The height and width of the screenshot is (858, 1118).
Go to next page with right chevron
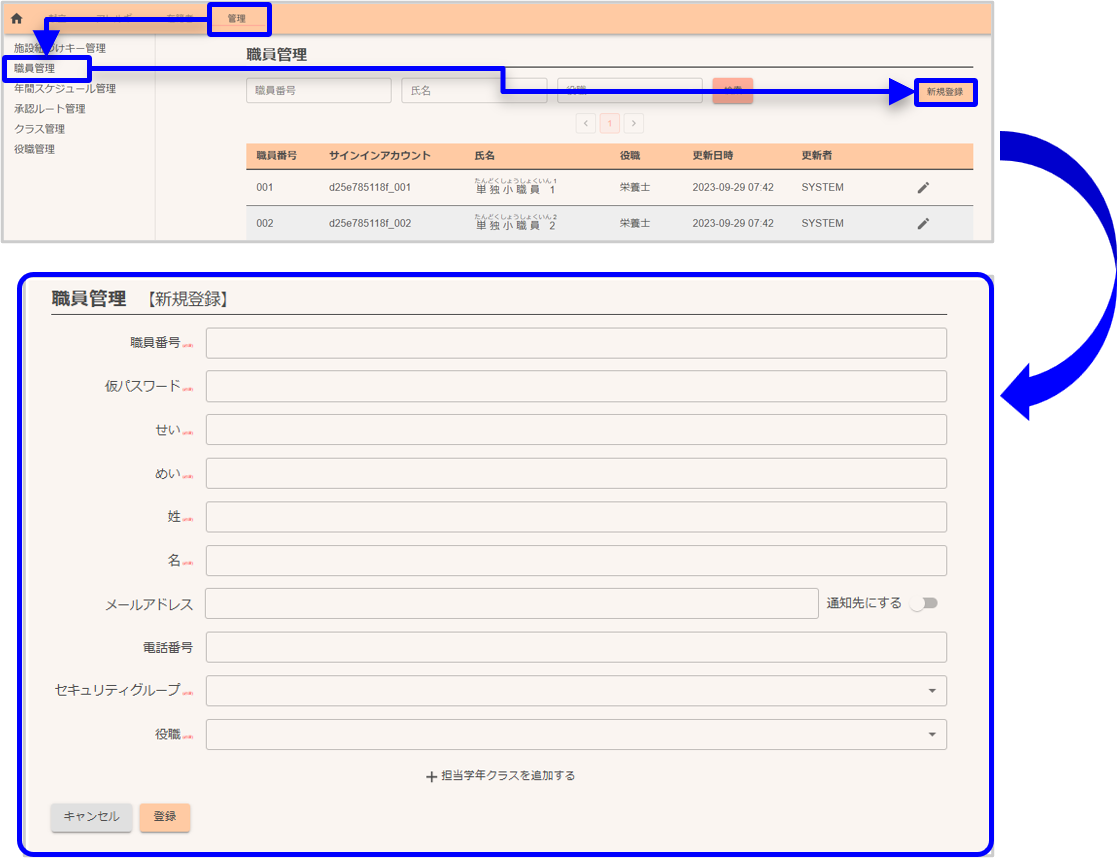[x=633, y=123]
